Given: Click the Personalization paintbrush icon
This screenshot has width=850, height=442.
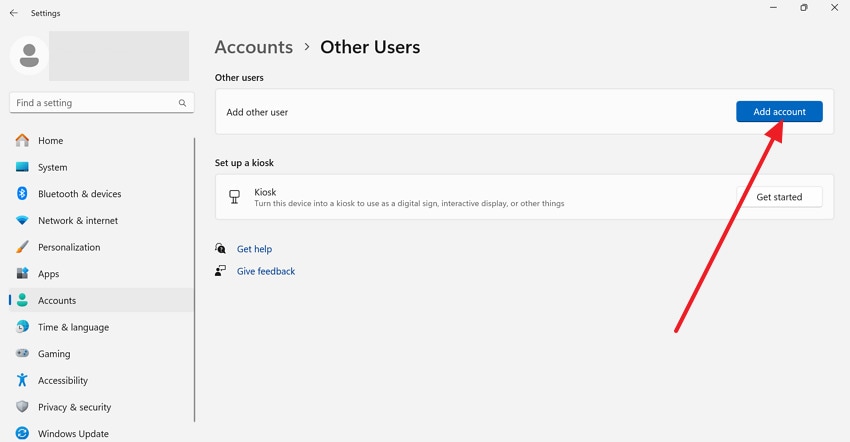Looking at the screenshot, I should (22, 247).
